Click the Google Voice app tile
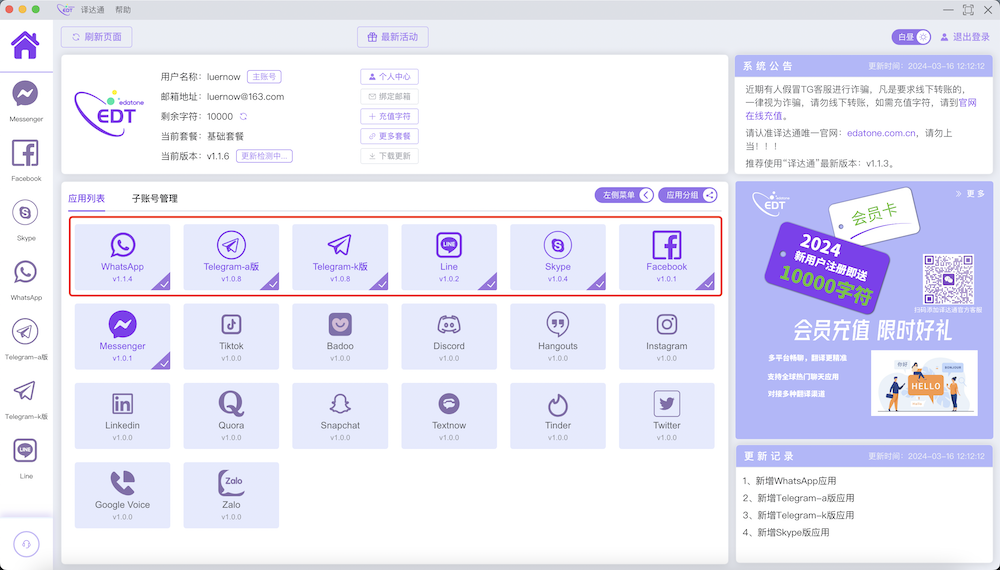Screen dimensions: 1000x570 click(x=122, y=494)
